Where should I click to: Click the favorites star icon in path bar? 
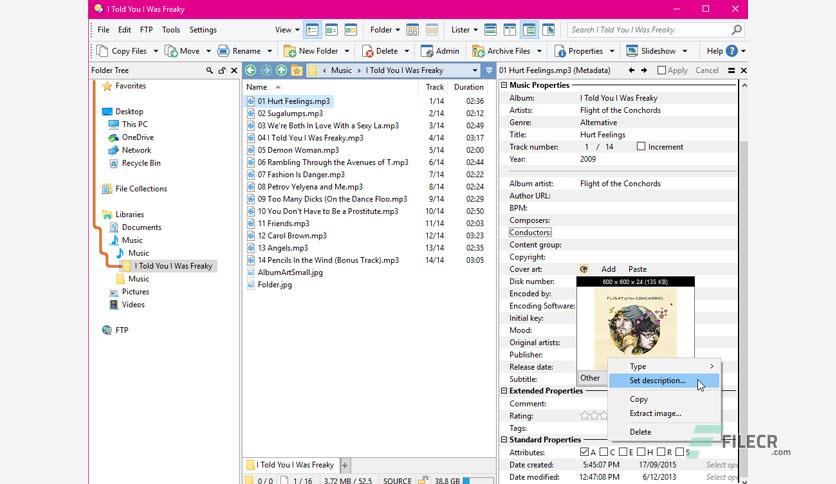click(296, 70)
